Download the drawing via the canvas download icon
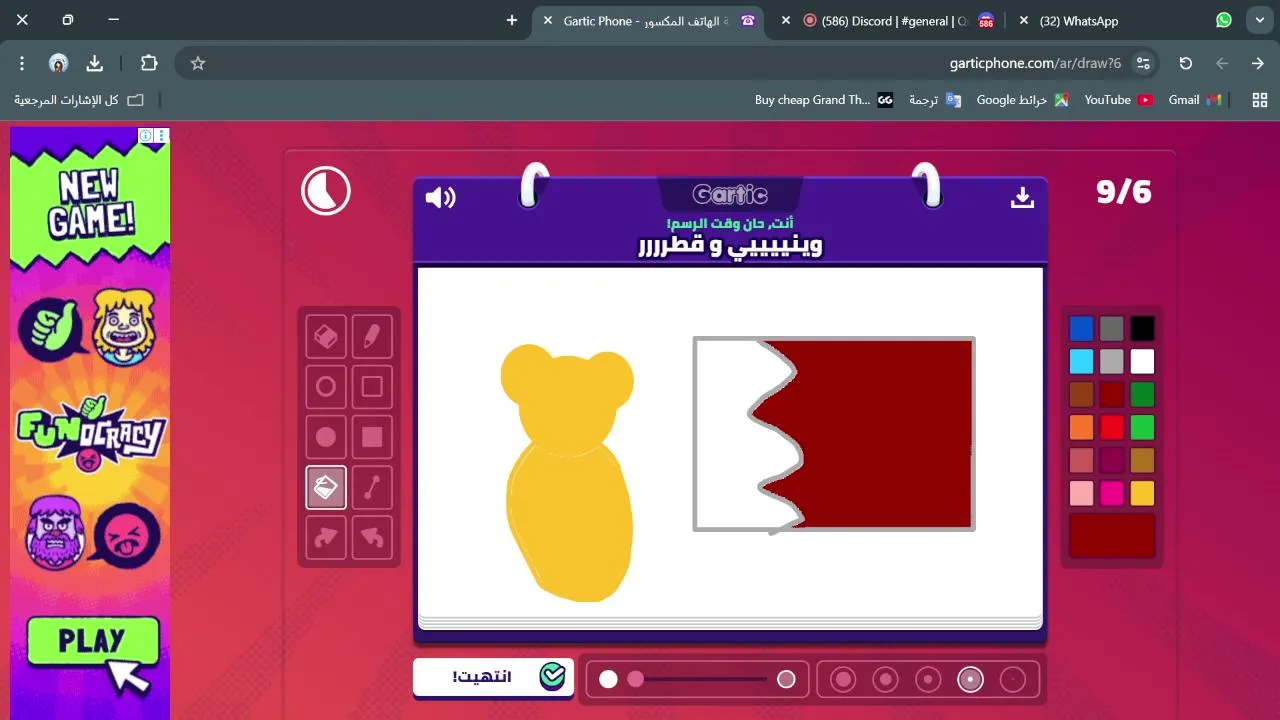Image resolution: width=1280 pixels, height=720 pixels. click(x=1022, y=197)
